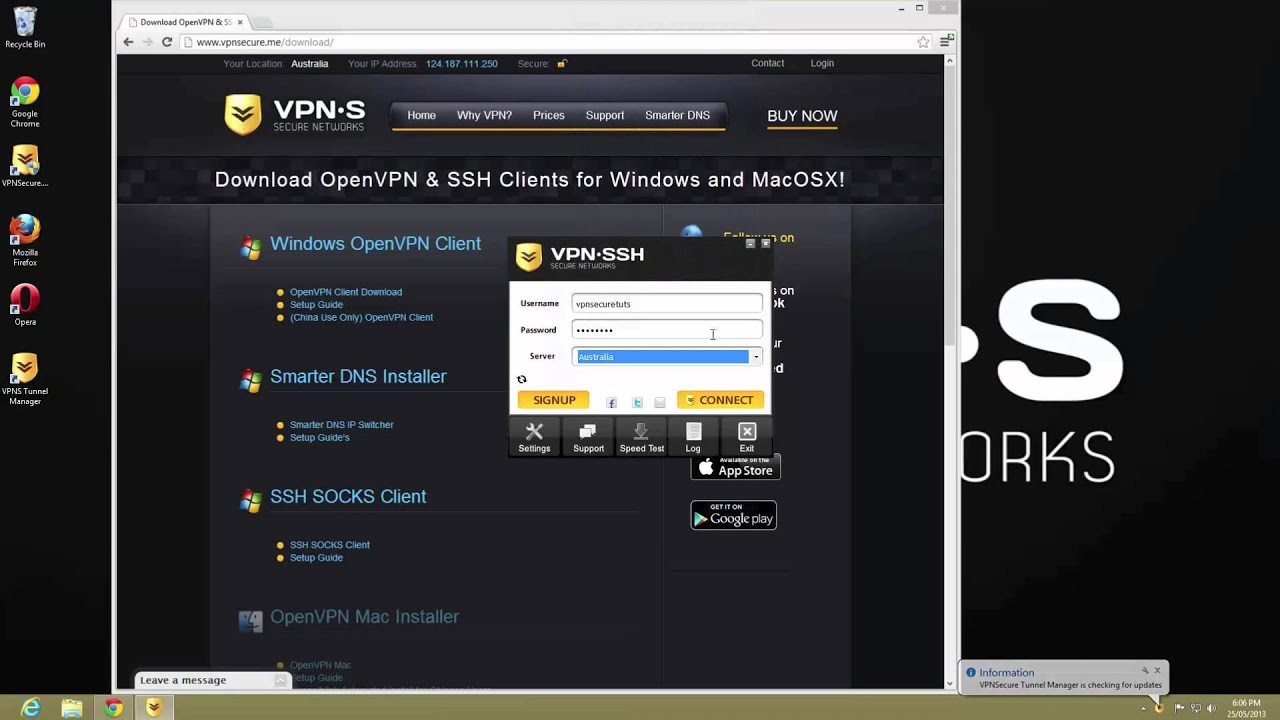1280x720 pixels.
Task: Click the Get it on Google Play badge
Action: pyautogui.click(x=733, y=515)
